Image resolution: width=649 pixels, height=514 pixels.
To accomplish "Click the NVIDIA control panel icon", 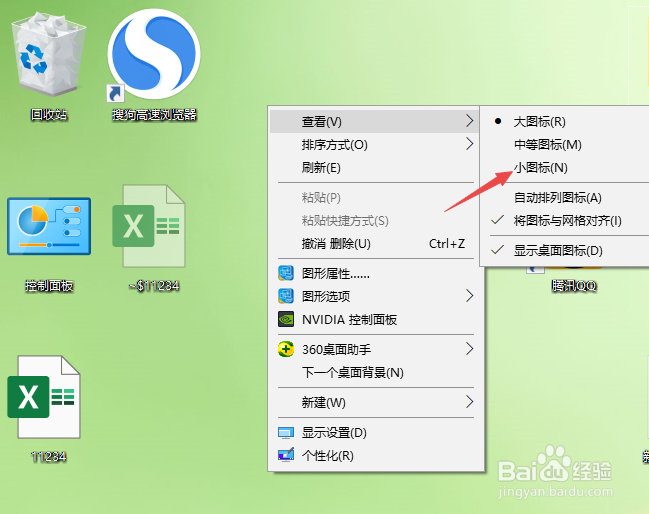I will point(286,319).
